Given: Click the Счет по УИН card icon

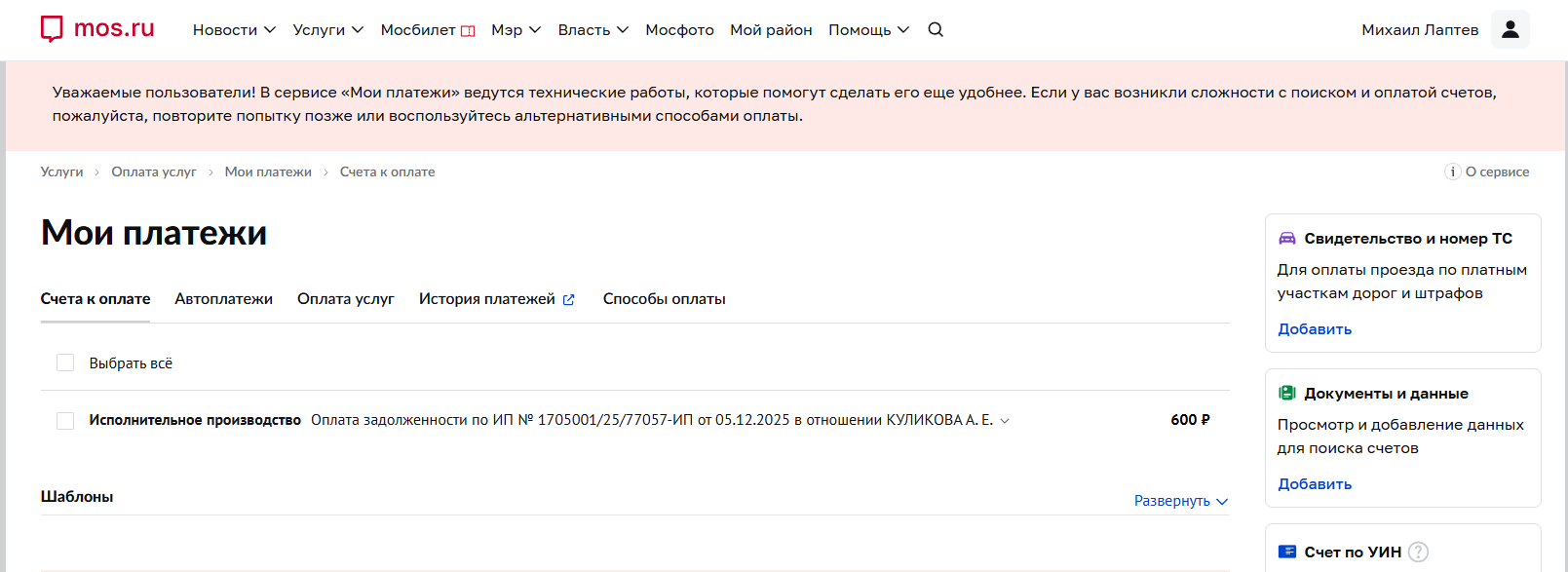Looking at the screenshot, I should 1287,552.
